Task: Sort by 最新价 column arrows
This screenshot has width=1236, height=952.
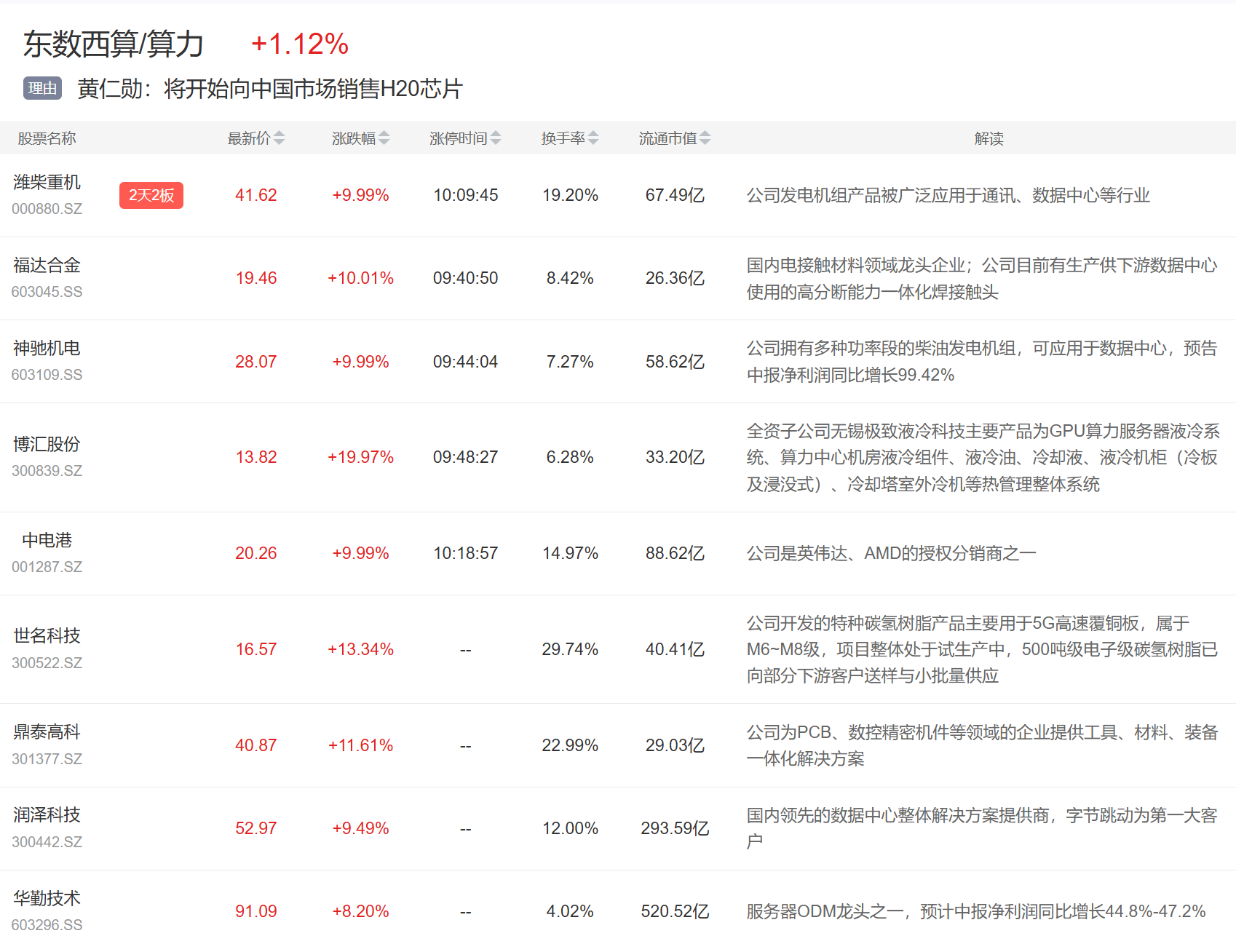Action: click(279, 138)
